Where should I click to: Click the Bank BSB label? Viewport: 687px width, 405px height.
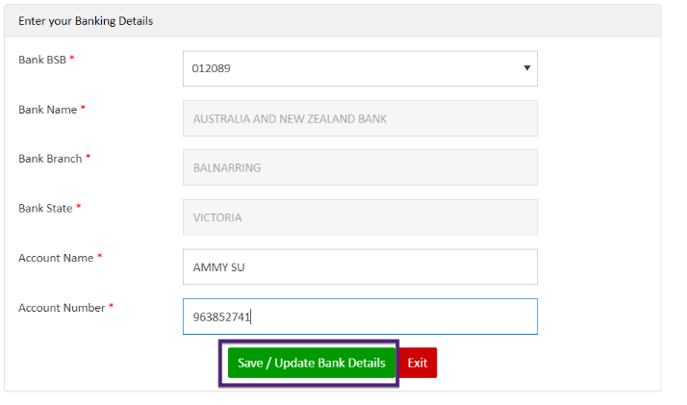(42, 60)
